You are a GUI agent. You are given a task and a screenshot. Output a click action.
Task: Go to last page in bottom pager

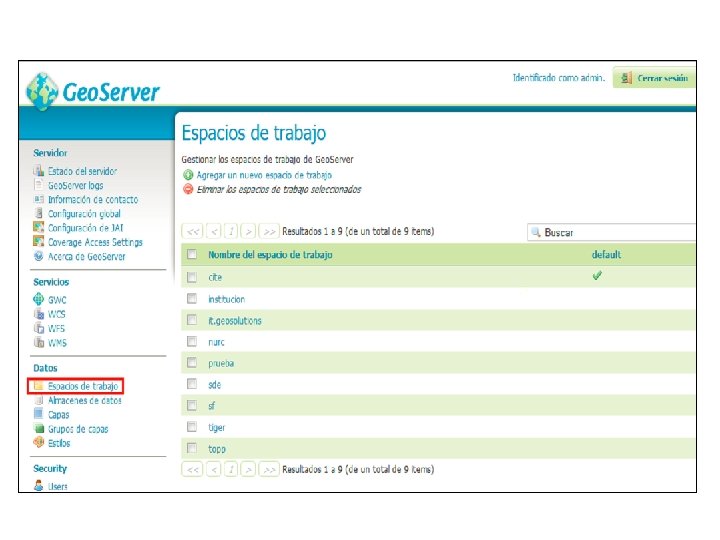tap(269, 469)
